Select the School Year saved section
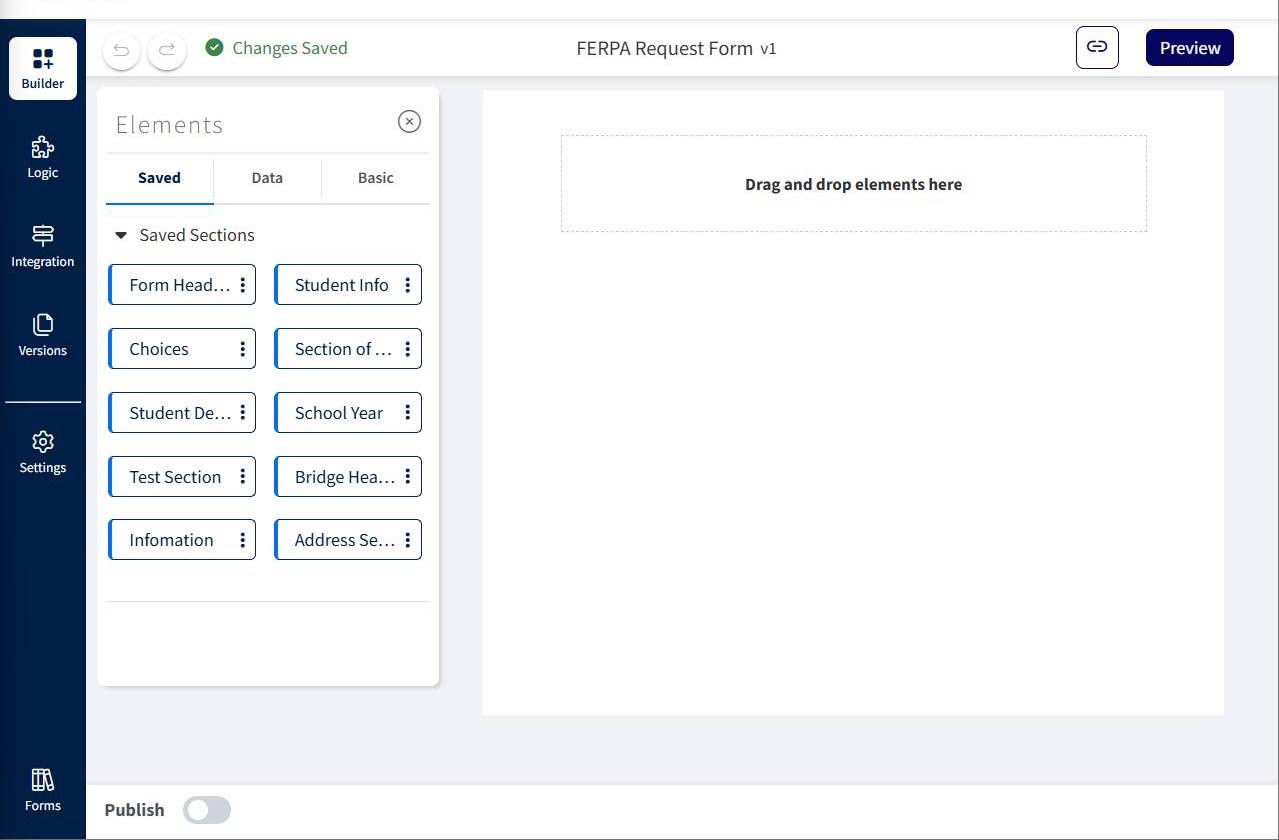Screen dimensions: 1279x840 [338, 412]
